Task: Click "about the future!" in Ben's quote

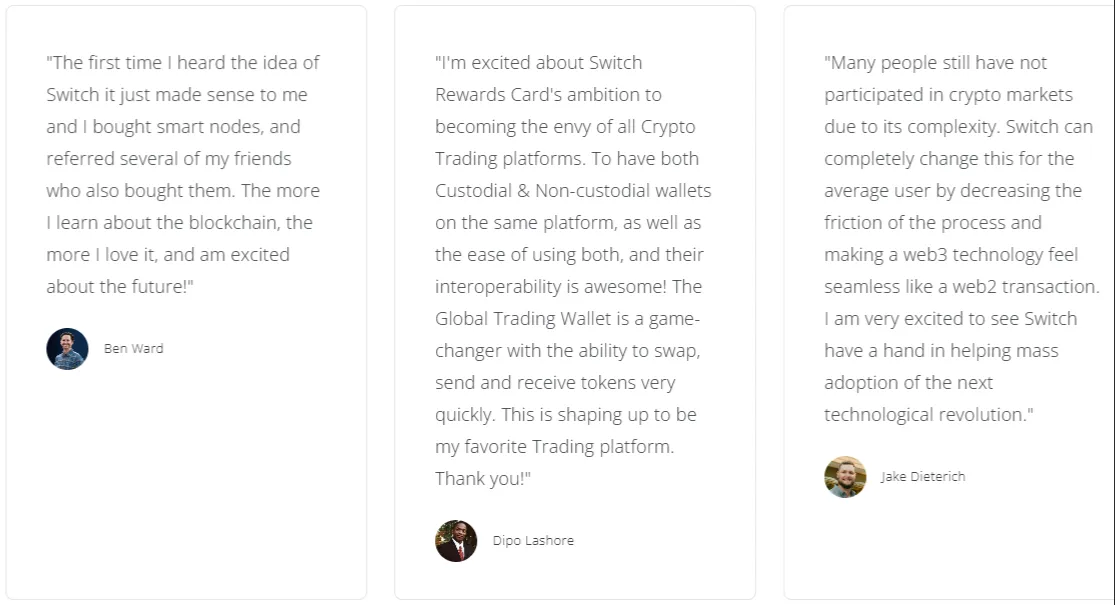Action: (x=119, y=287)
